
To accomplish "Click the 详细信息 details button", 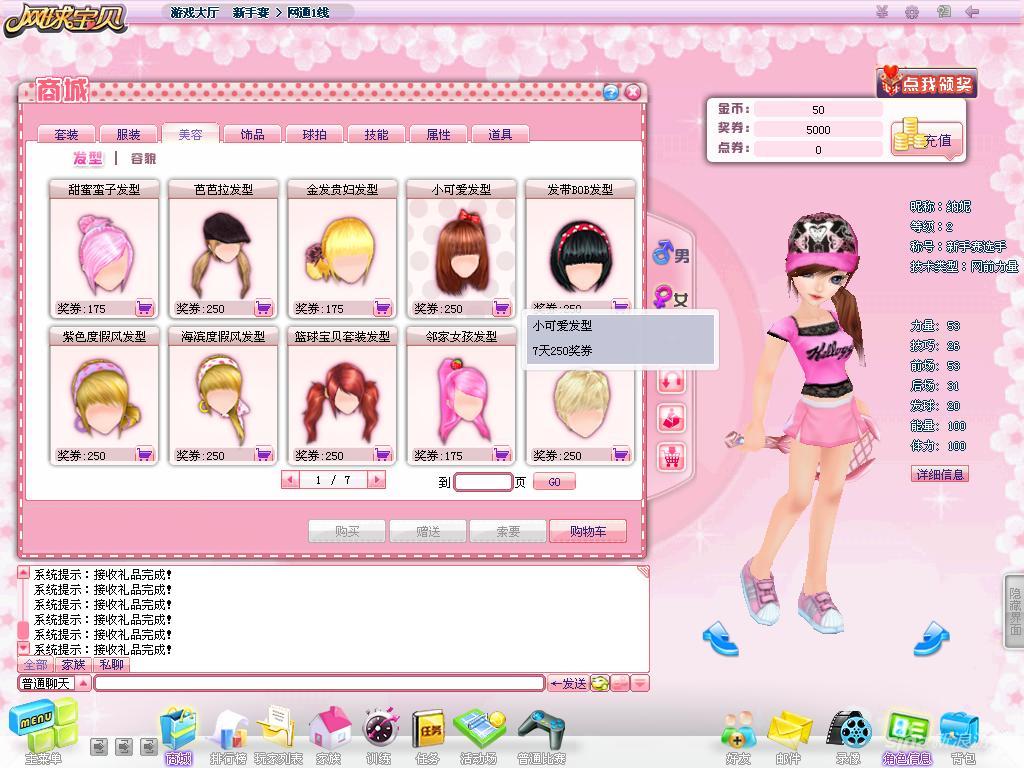I will pyautogui.click(x=940, y=474).
